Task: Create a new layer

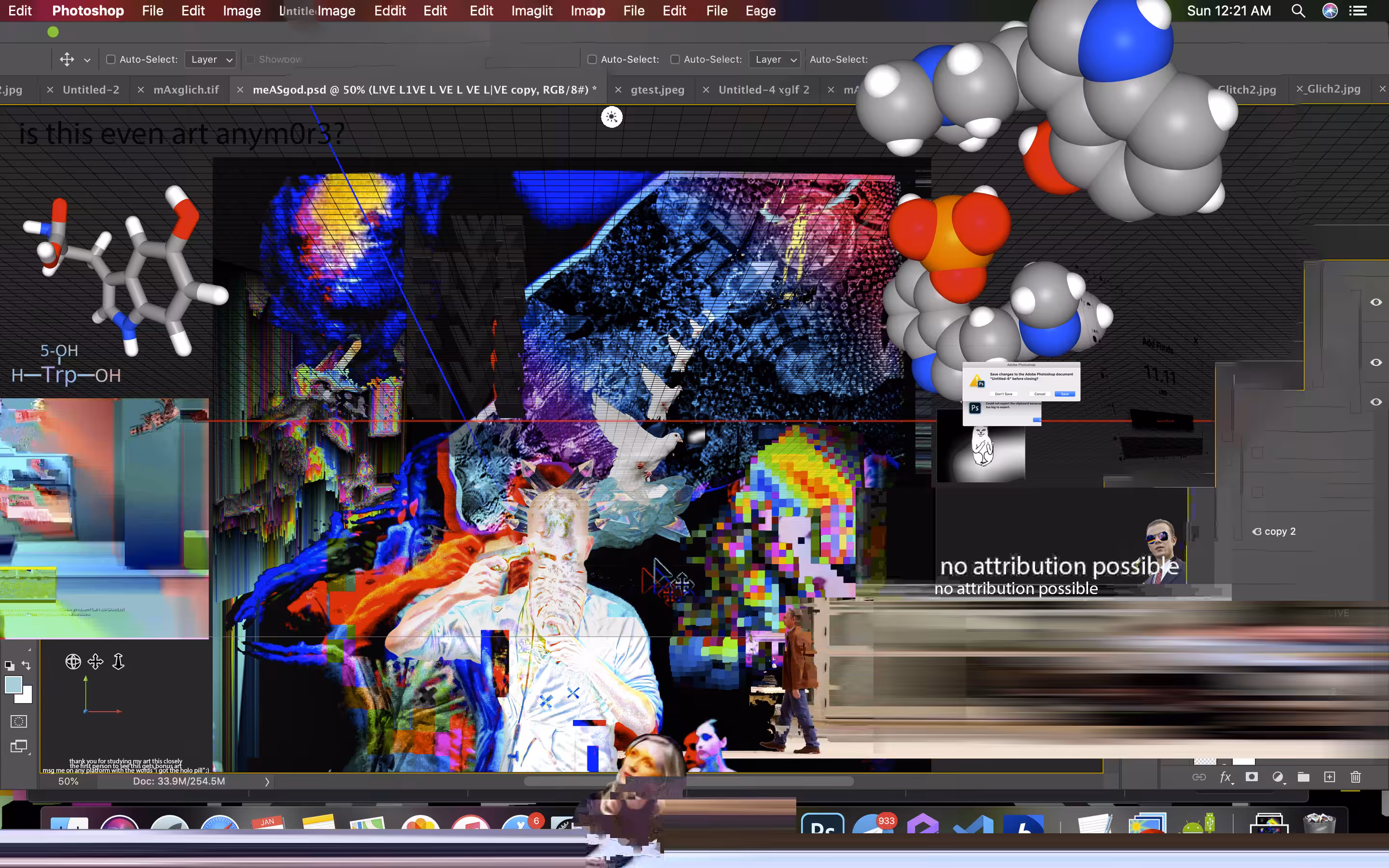Action: tap(1329, 777)
